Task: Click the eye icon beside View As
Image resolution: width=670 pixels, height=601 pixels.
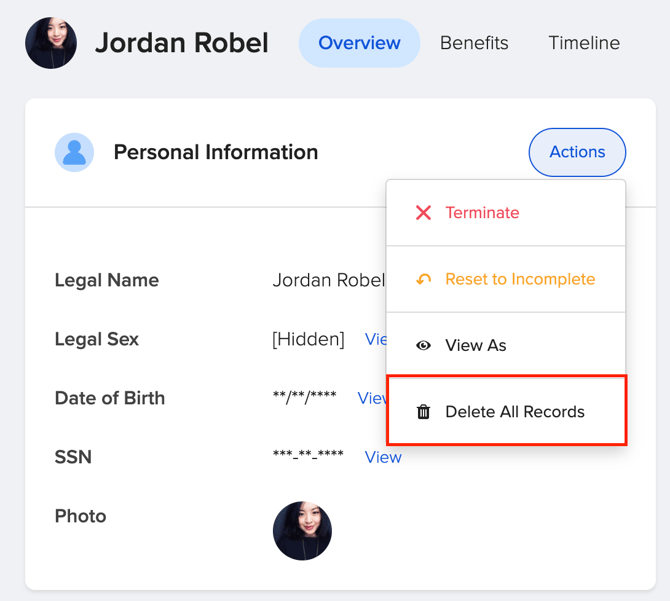Action: (423, 346)
